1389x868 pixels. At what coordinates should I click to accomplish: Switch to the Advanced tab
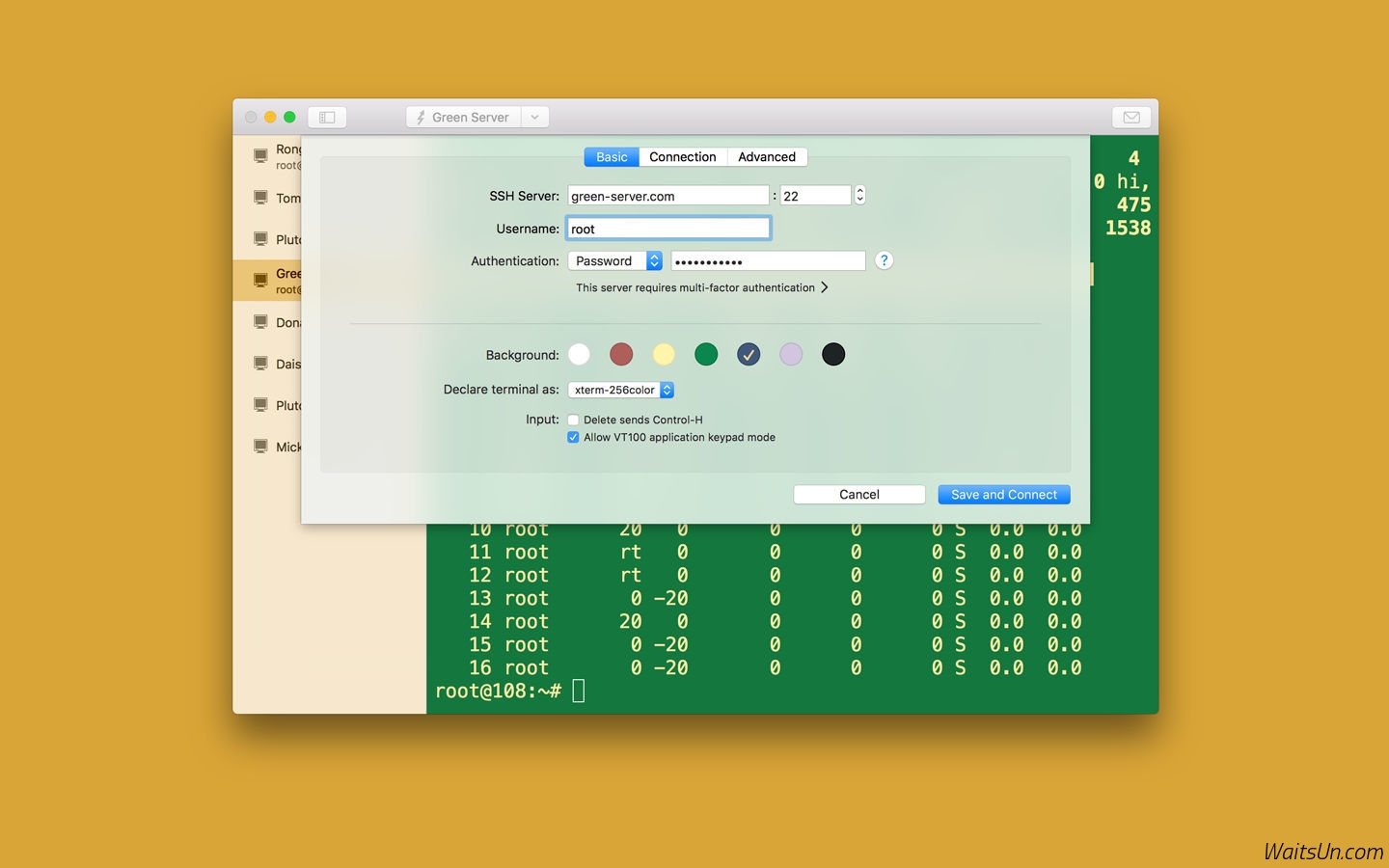pos(767,157)
